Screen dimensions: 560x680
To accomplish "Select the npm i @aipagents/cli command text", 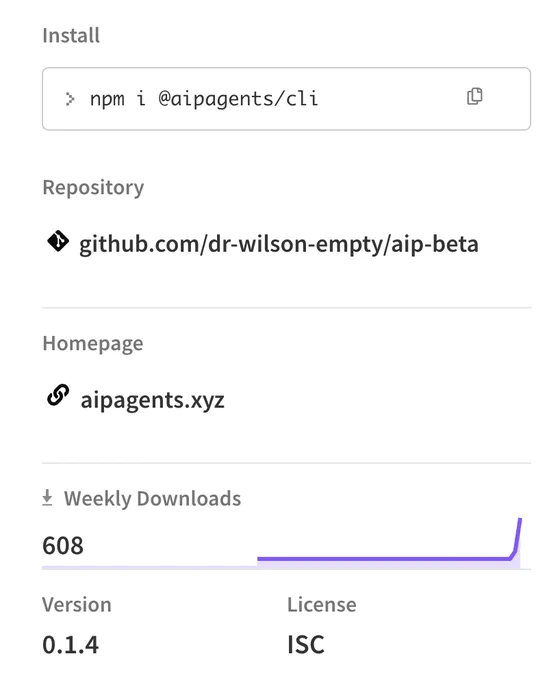I will tap(204, 99).
